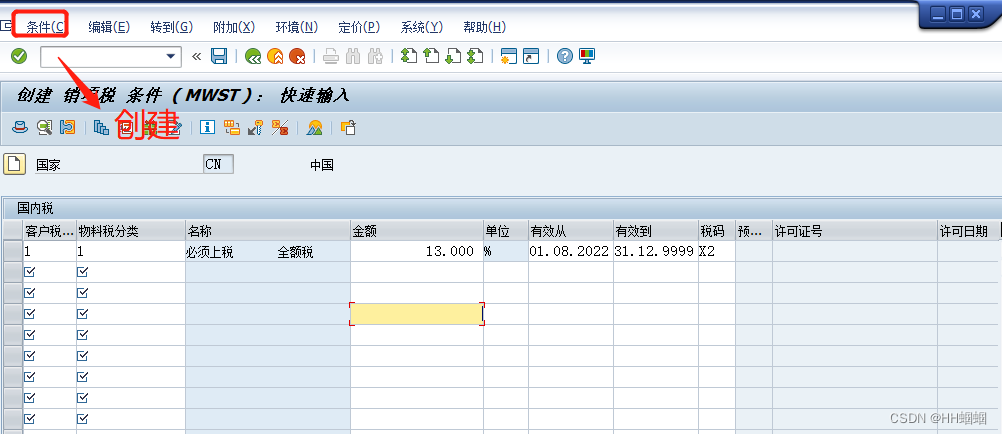1002x434 pixels.
Task: Click the 客户税 checkbox in first empty row
Action: pos(29,272)
